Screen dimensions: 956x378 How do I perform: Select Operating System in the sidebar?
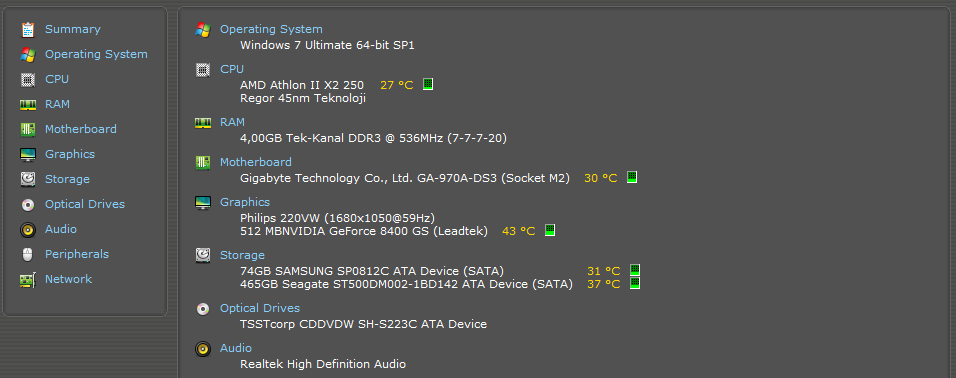click(96, 54)
